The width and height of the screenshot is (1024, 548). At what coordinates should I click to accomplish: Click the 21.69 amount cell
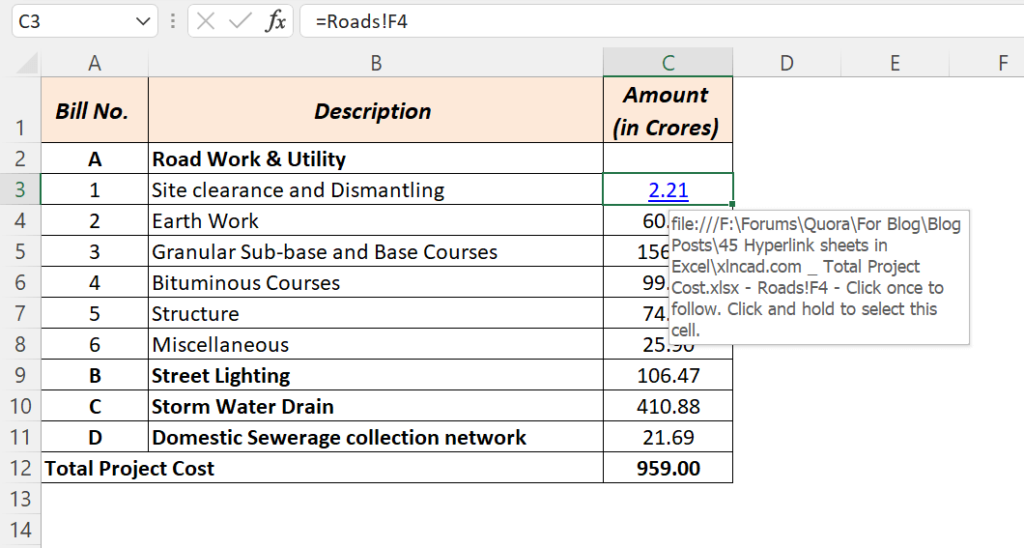(667, 437)
